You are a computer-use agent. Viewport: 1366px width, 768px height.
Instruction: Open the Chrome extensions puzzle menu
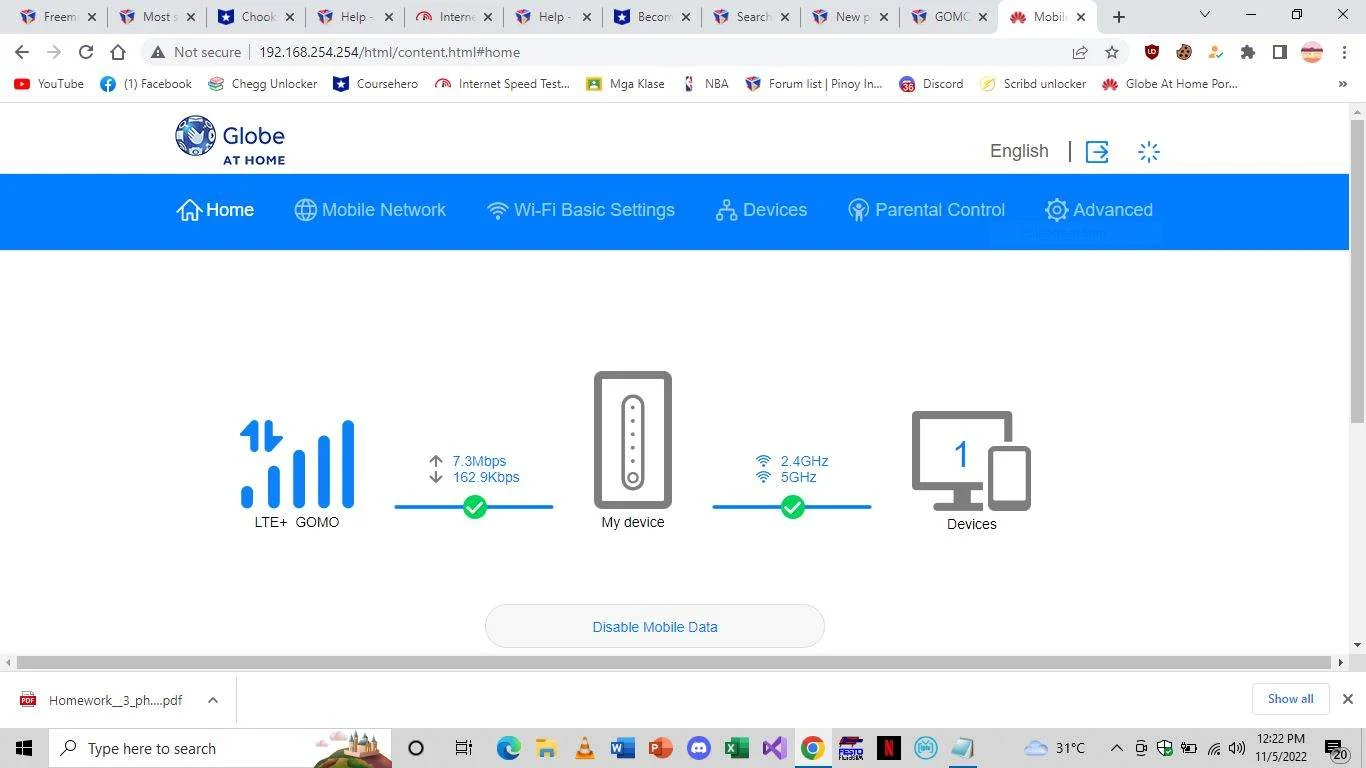tap(1248, 52)
